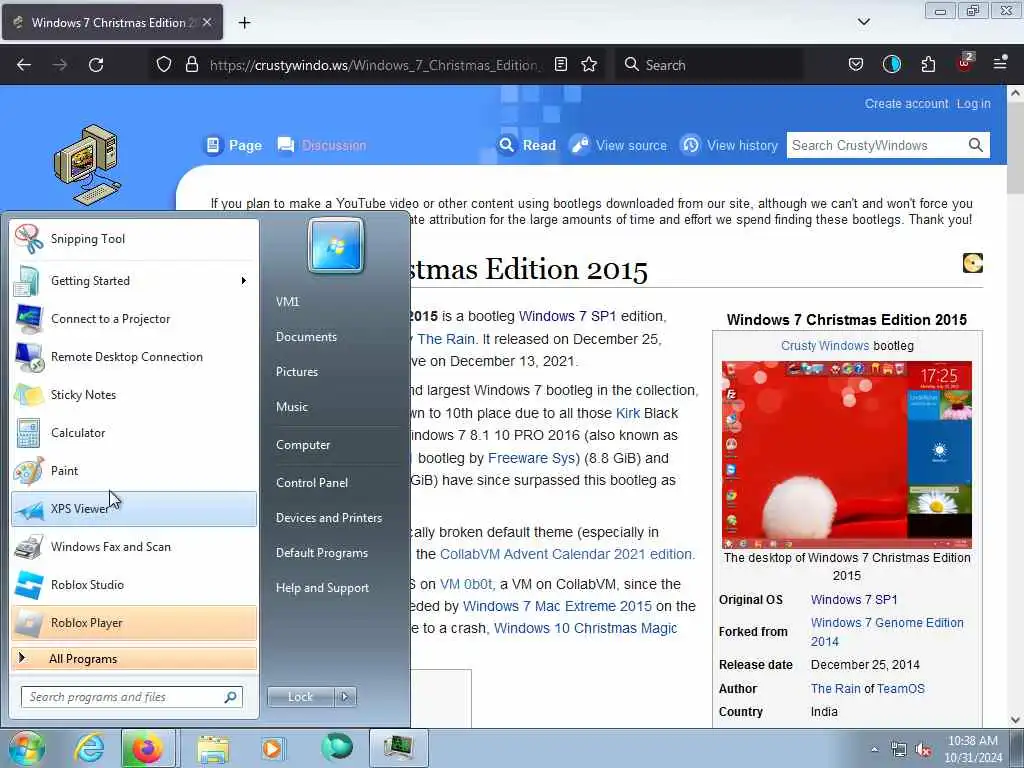Select View history tab
The height and width of the screenshot is (768, 1024).
coord(729,145)
